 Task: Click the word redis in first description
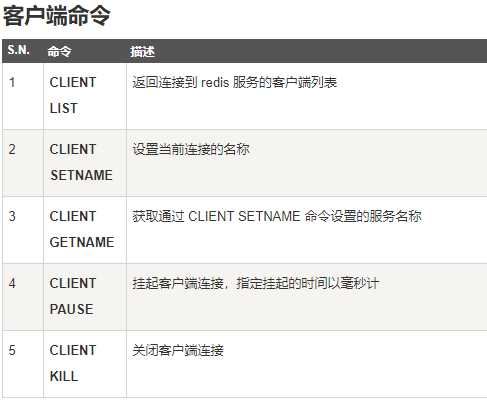point(215,82)
